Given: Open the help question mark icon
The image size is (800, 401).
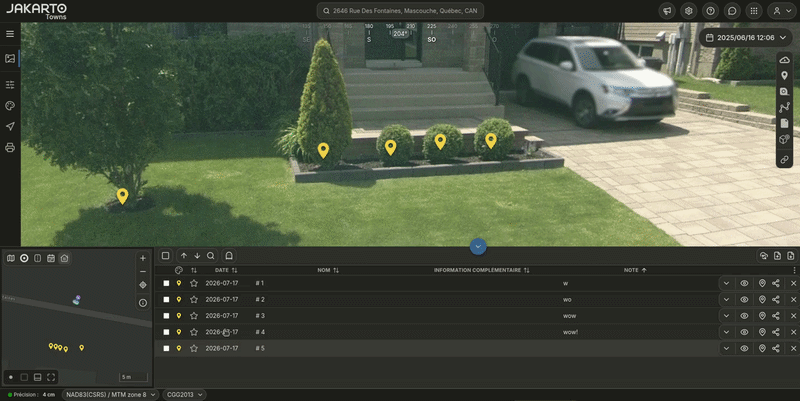Looking at the screenshot, I should pos(710,11).
